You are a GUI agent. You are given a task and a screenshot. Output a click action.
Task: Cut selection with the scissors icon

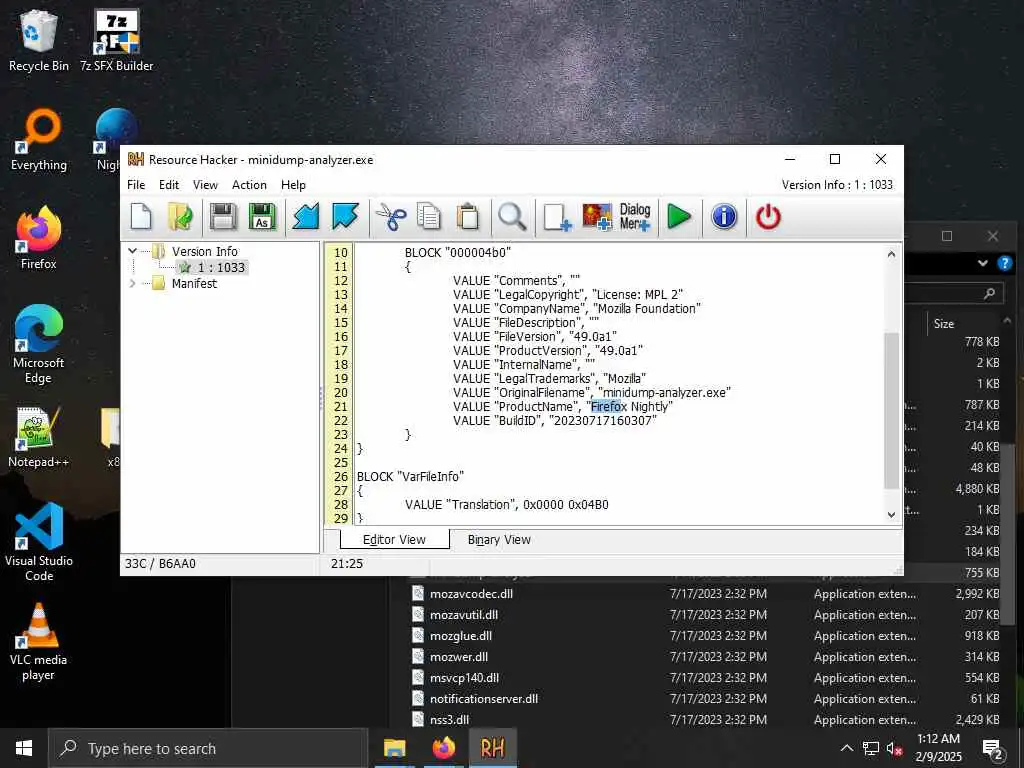pos(391,217)
